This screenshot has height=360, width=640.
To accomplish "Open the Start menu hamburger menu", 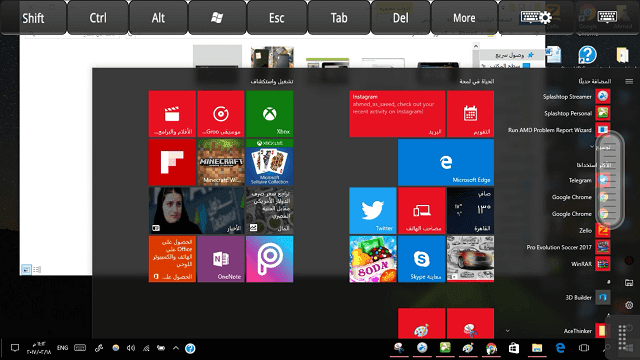I will click(x=629, y=81).
